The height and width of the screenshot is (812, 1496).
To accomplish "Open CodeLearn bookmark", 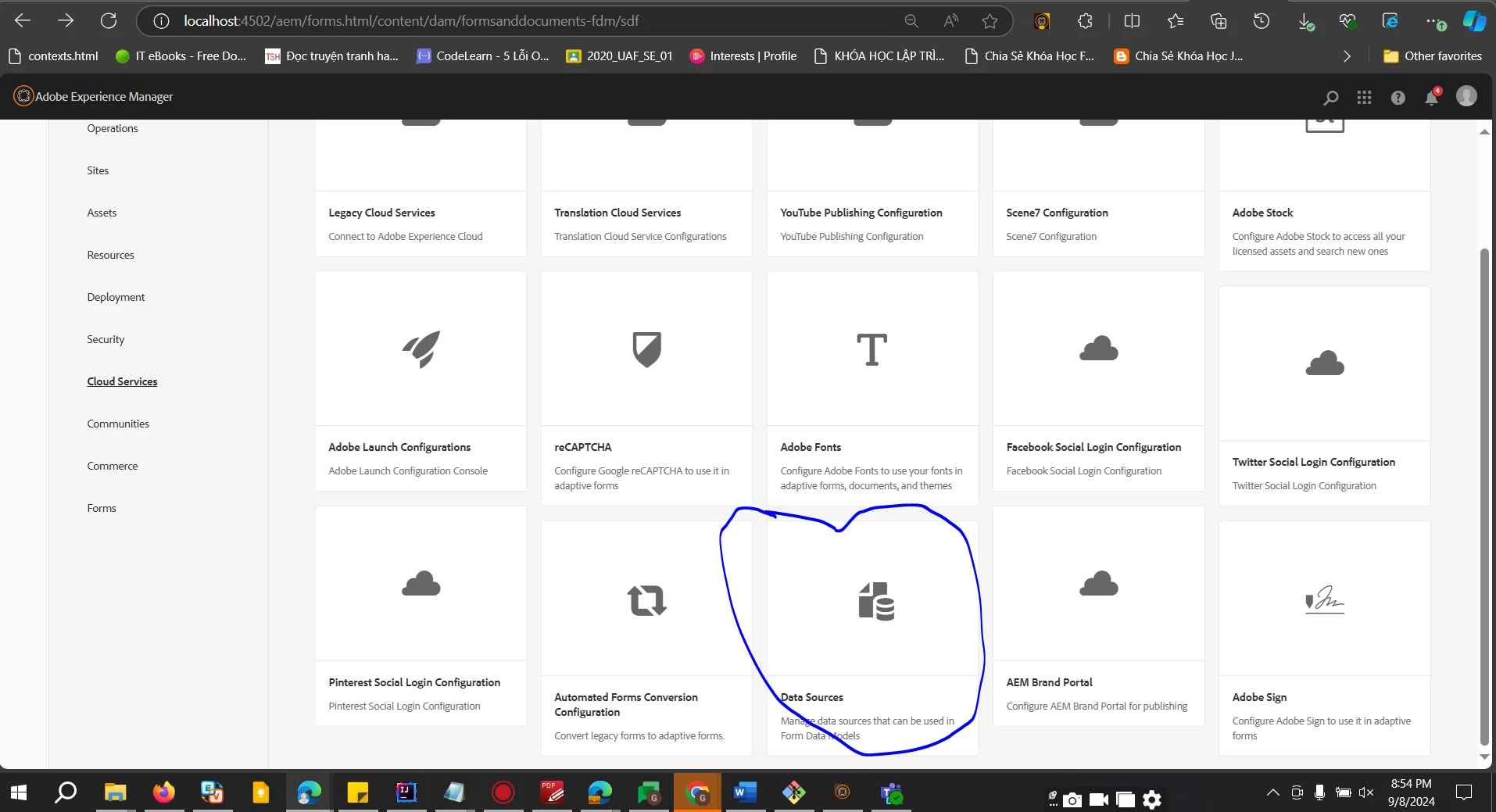I will (483, 56).
